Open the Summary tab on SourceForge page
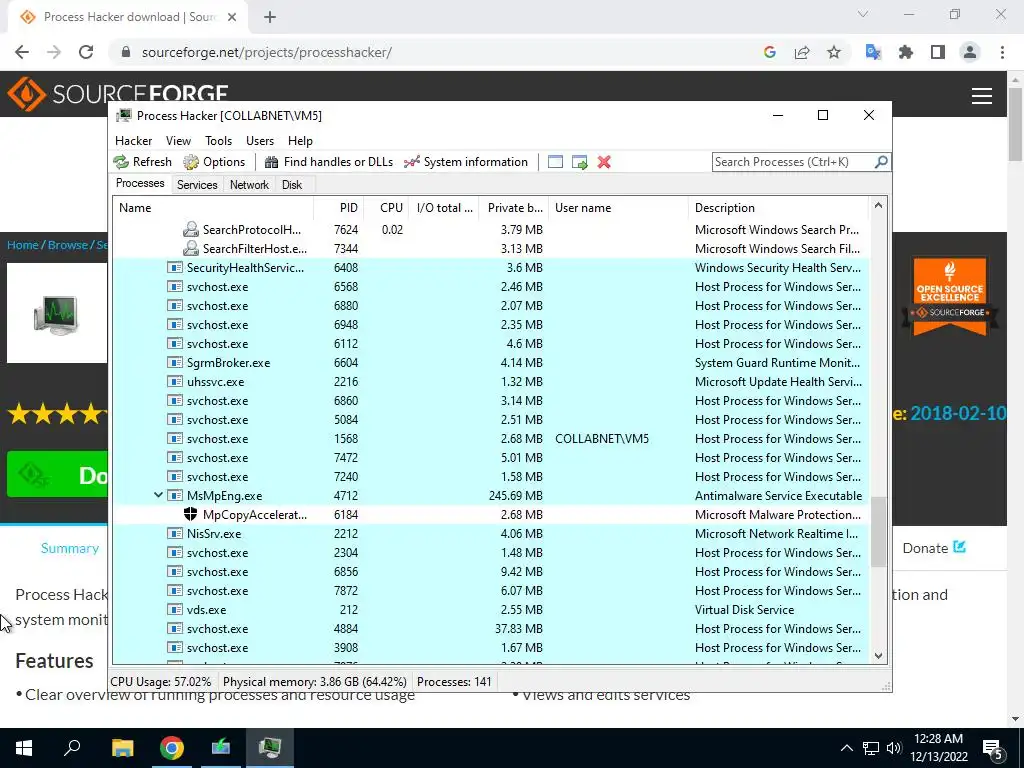Screen dimensions: 1024x768 click(70, 549)
